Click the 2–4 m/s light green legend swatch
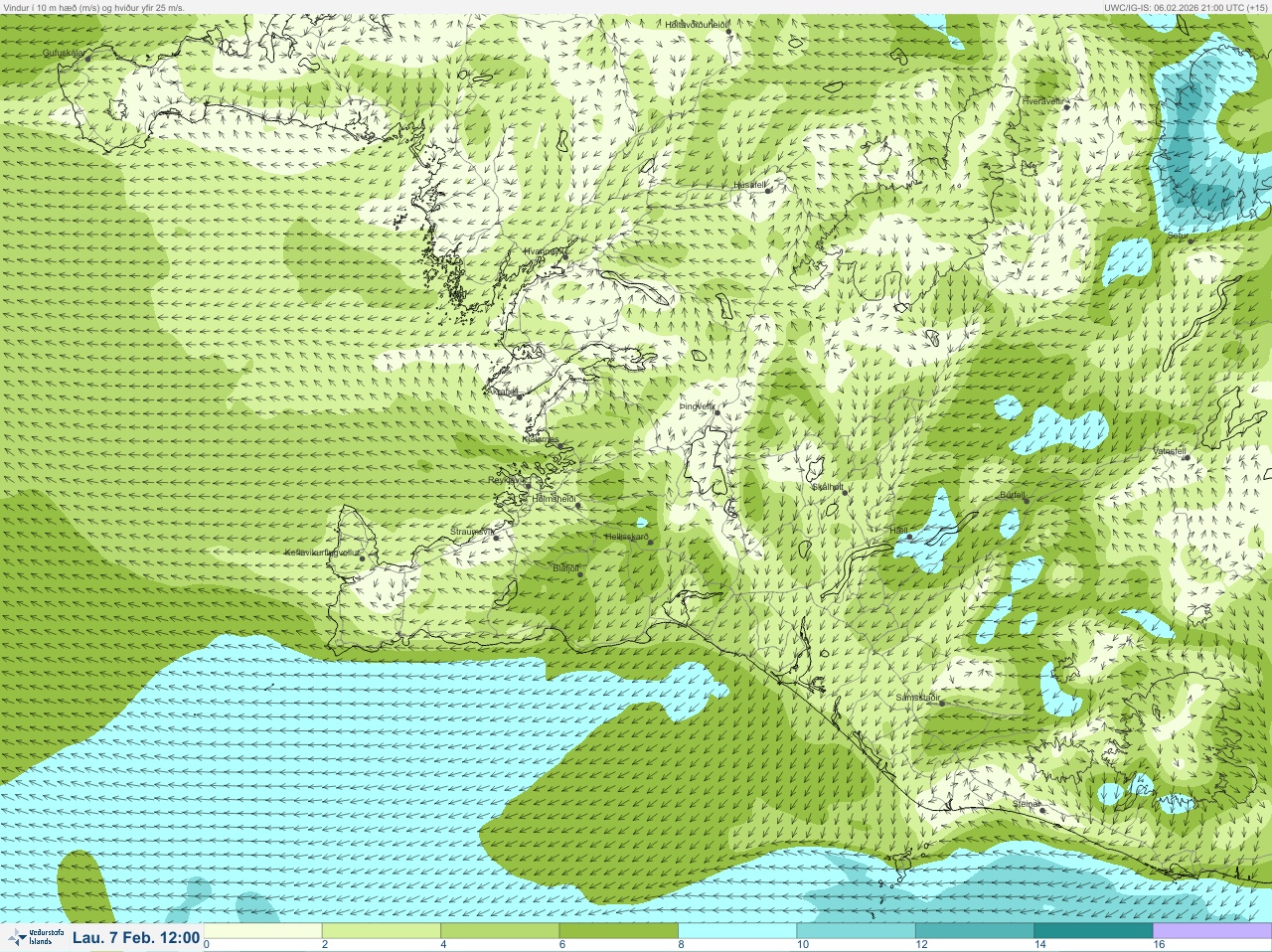Viewport: 1272px width, 952px height. [382, 931]
